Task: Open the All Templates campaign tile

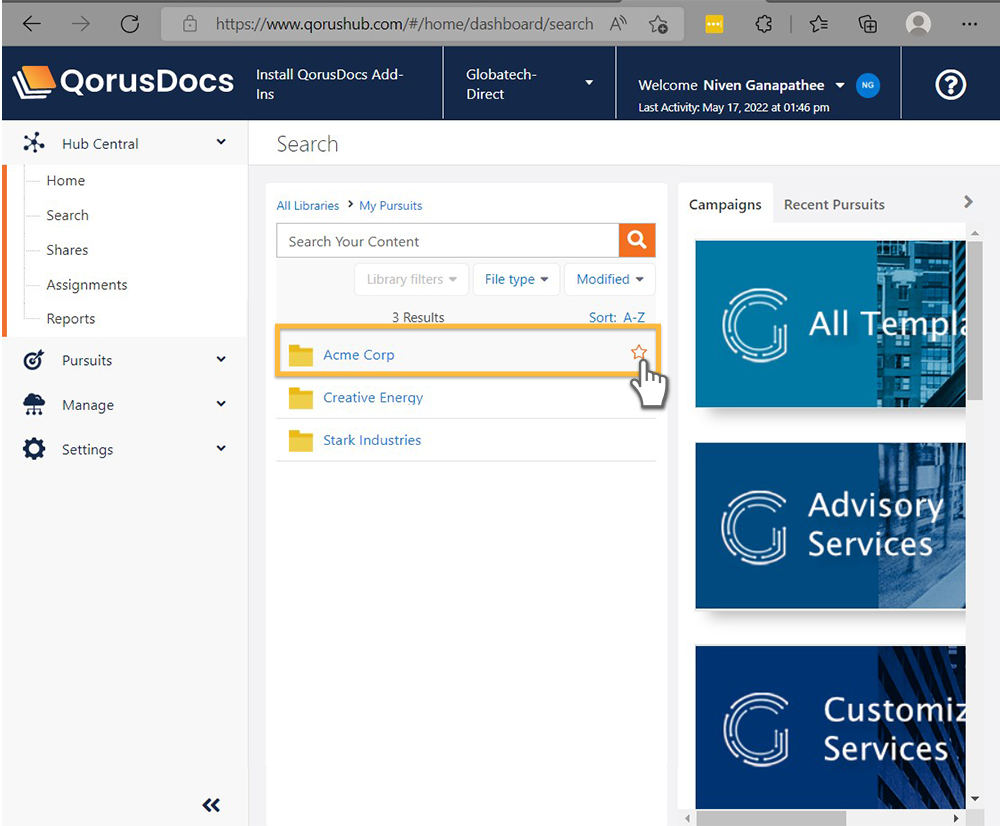Action: click(830, 323)
